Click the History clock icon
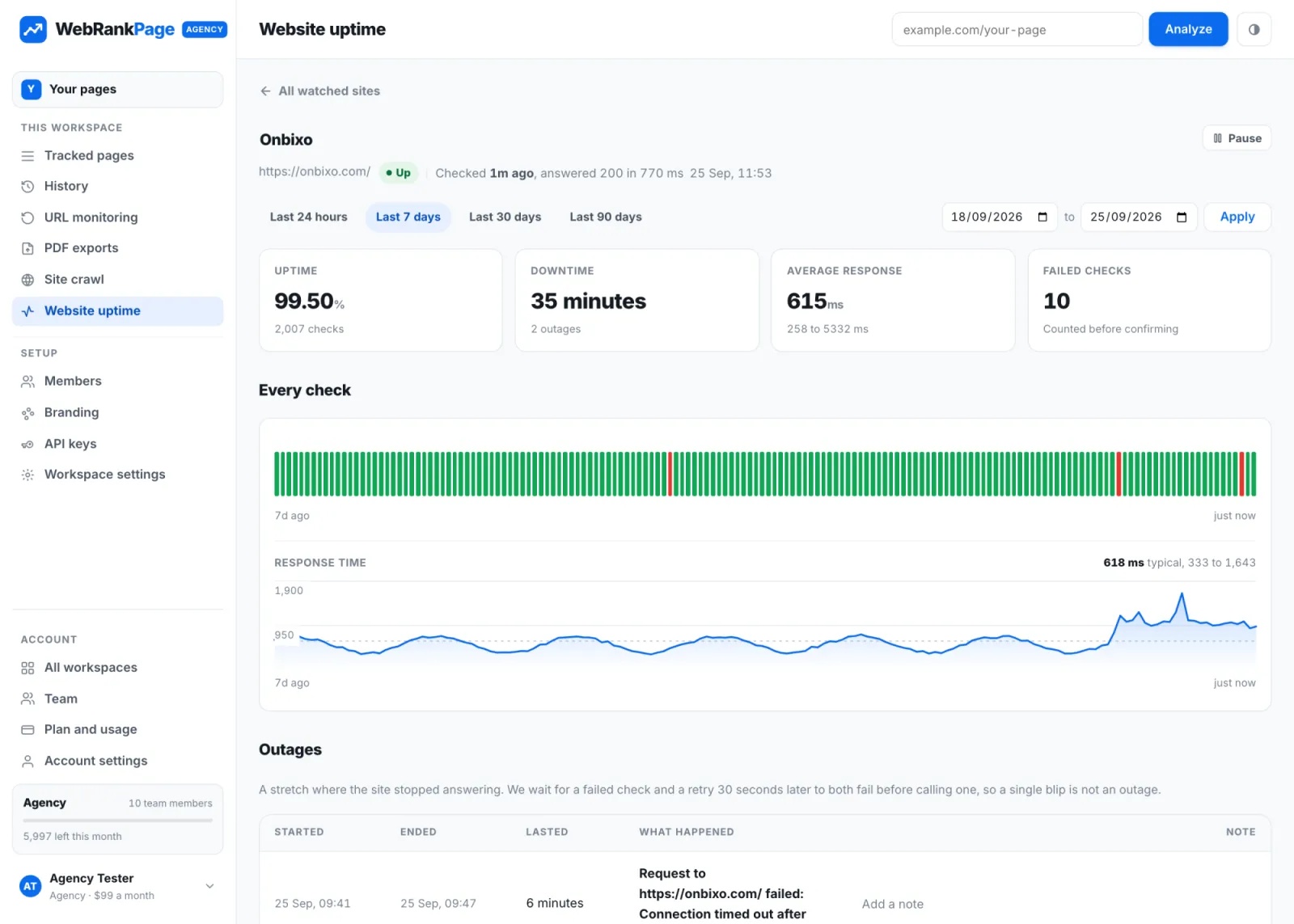Screen dimensions: 1294x924 [x=27, y=187]
